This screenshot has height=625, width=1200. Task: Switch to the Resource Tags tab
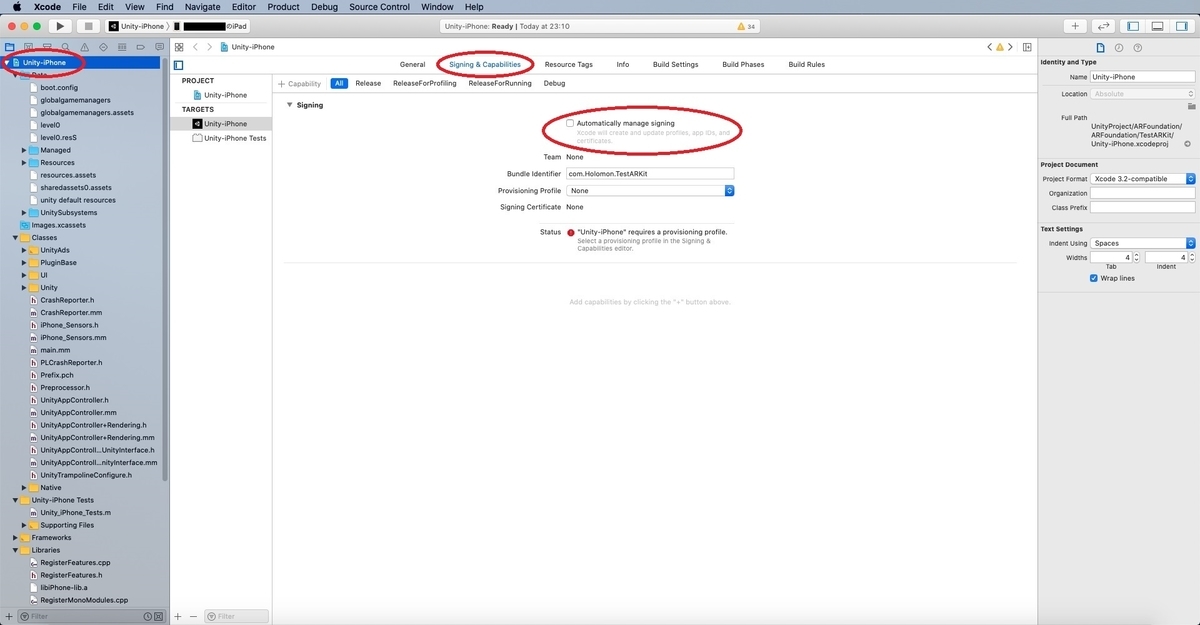point(568,64)
